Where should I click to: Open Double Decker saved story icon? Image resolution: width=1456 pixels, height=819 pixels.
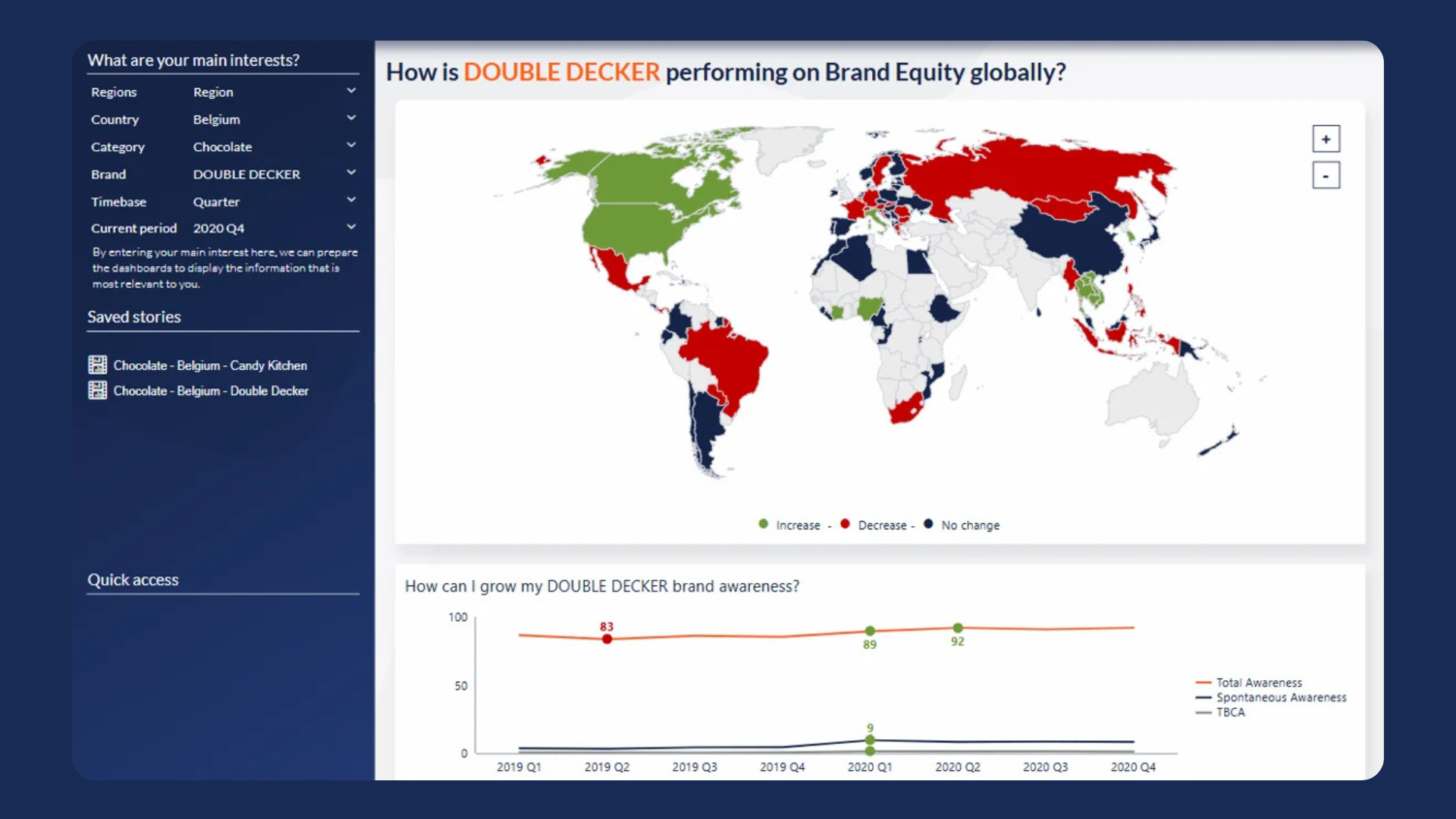(x=97, y=390)
